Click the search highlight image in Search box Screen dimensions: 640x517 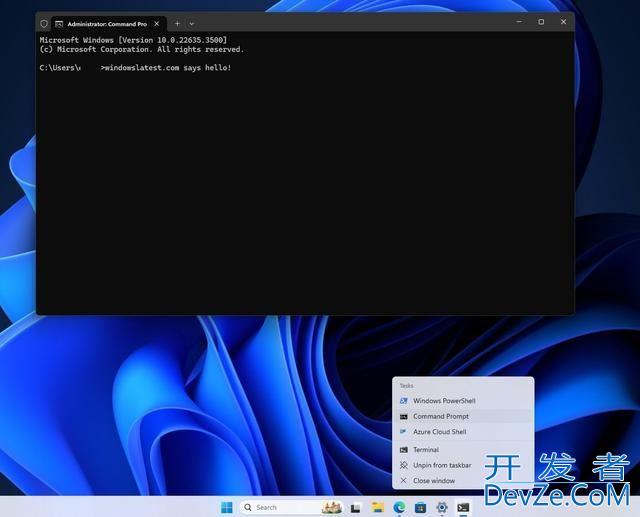pos(332,507)
